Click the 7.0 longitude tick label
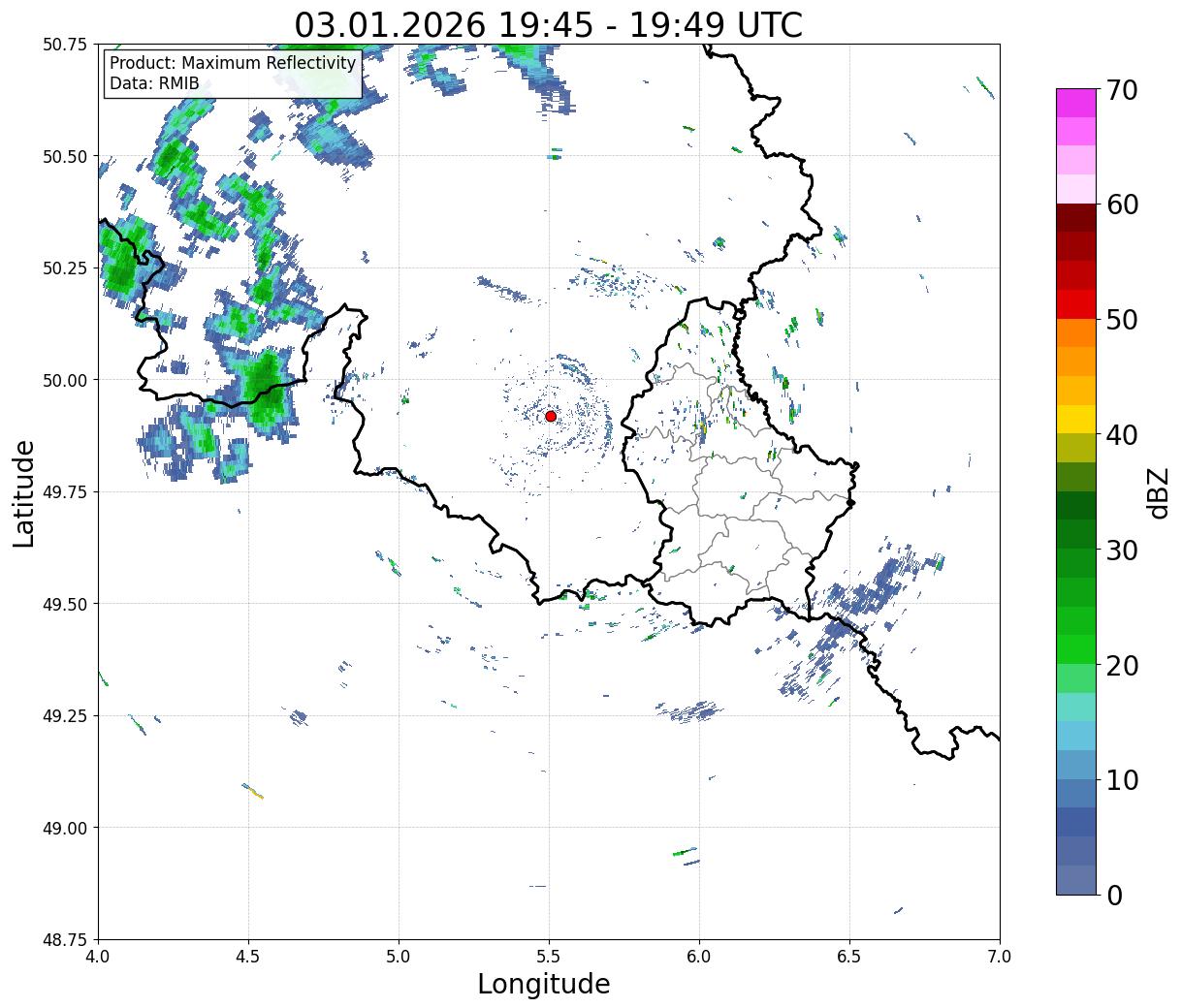 tap(1000, 956)
